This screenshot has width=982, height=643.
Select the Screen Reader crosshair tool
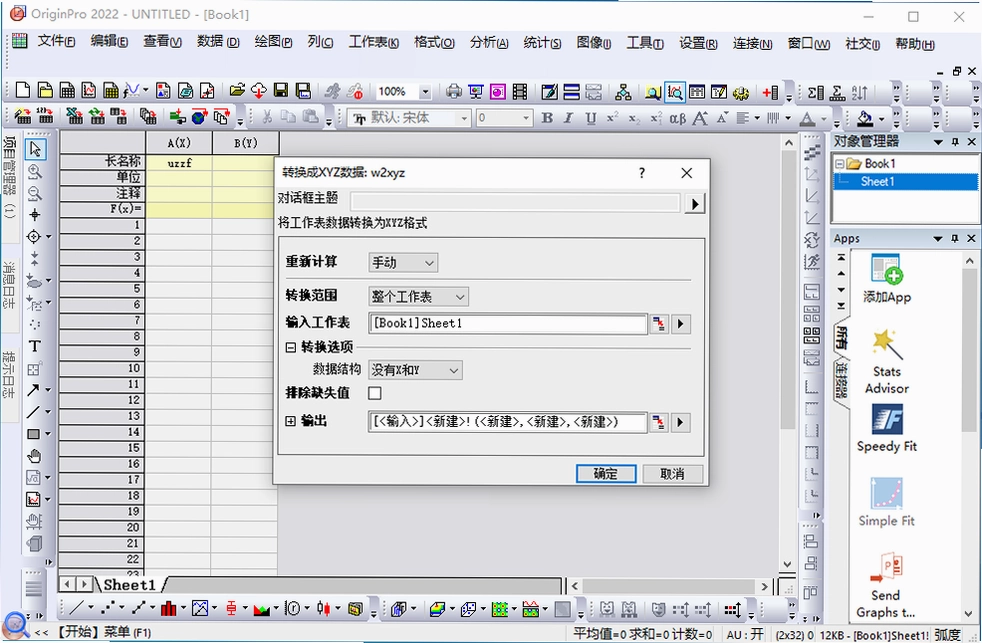tap(34, 215)
